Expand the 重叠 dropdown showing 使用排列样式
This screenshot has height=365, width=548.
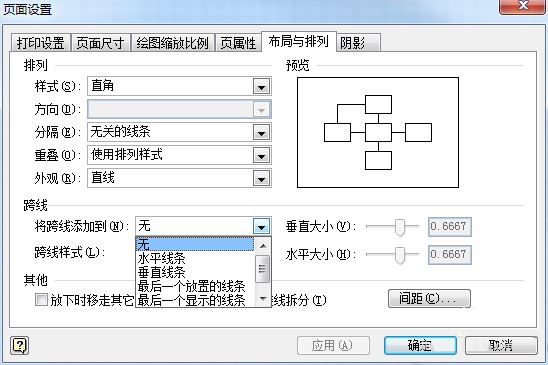(179, 155)
